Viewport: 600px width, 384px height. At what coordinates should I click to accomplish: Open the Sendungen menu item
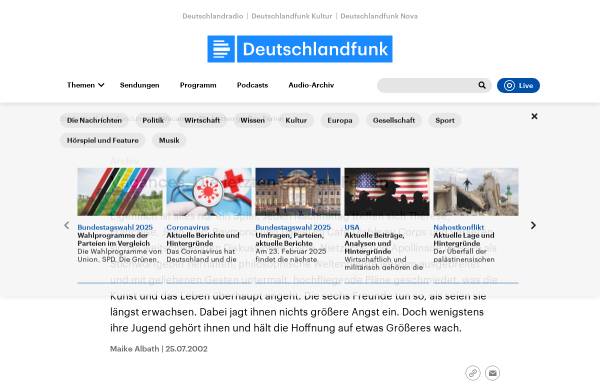[139, 85]
